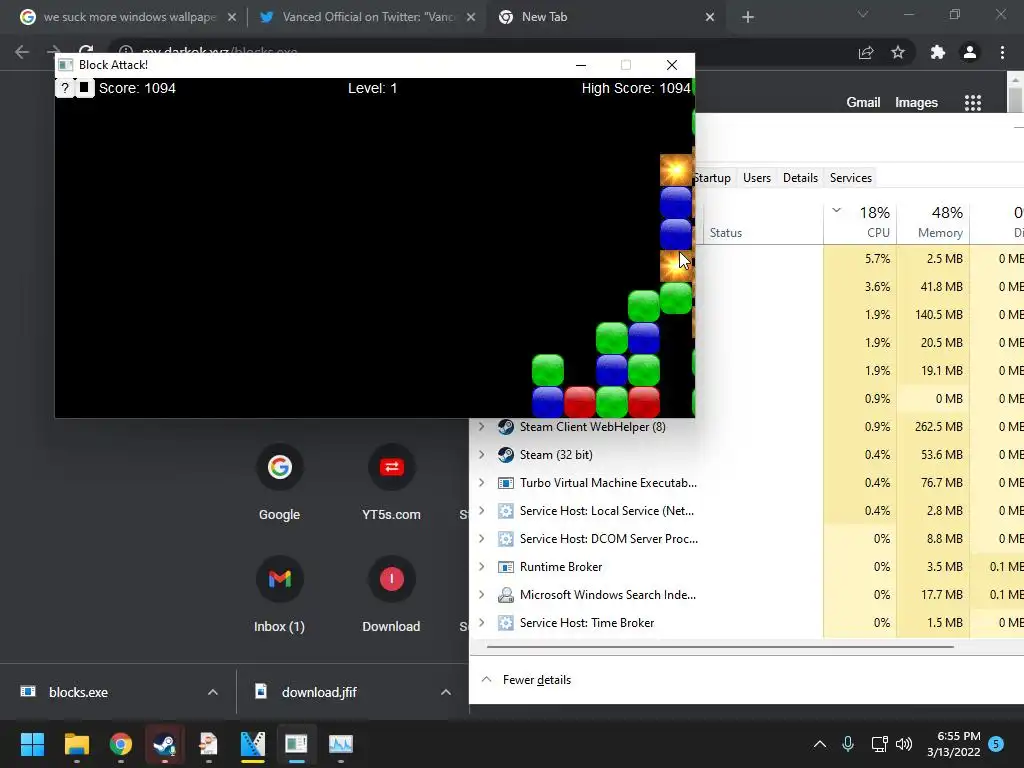Screen dimensions: 1024x768
Task: Select the Runtime Broker process name
Action: [x=561, y=567]
